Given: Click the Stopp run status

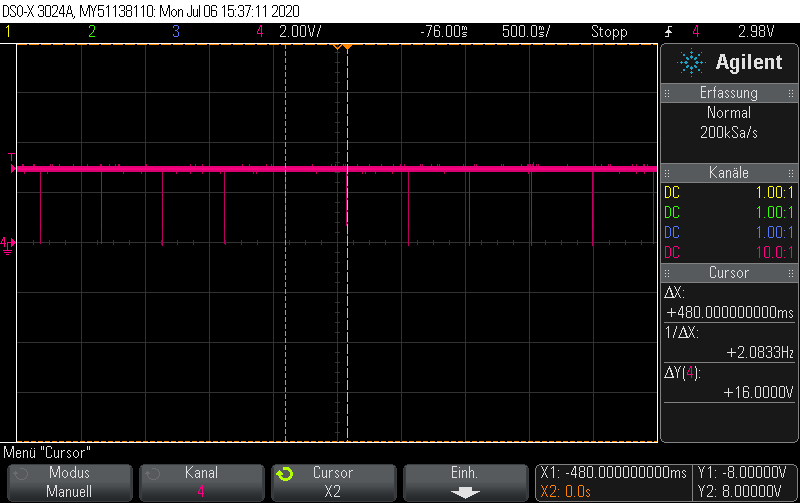Looking at the screenshot, I should pos(609,32).
